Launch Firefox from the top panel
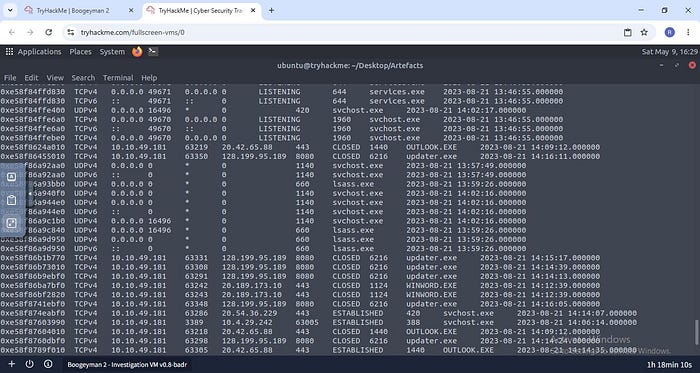The width and height of the screenshot is (700, 373). click(137, 52)
